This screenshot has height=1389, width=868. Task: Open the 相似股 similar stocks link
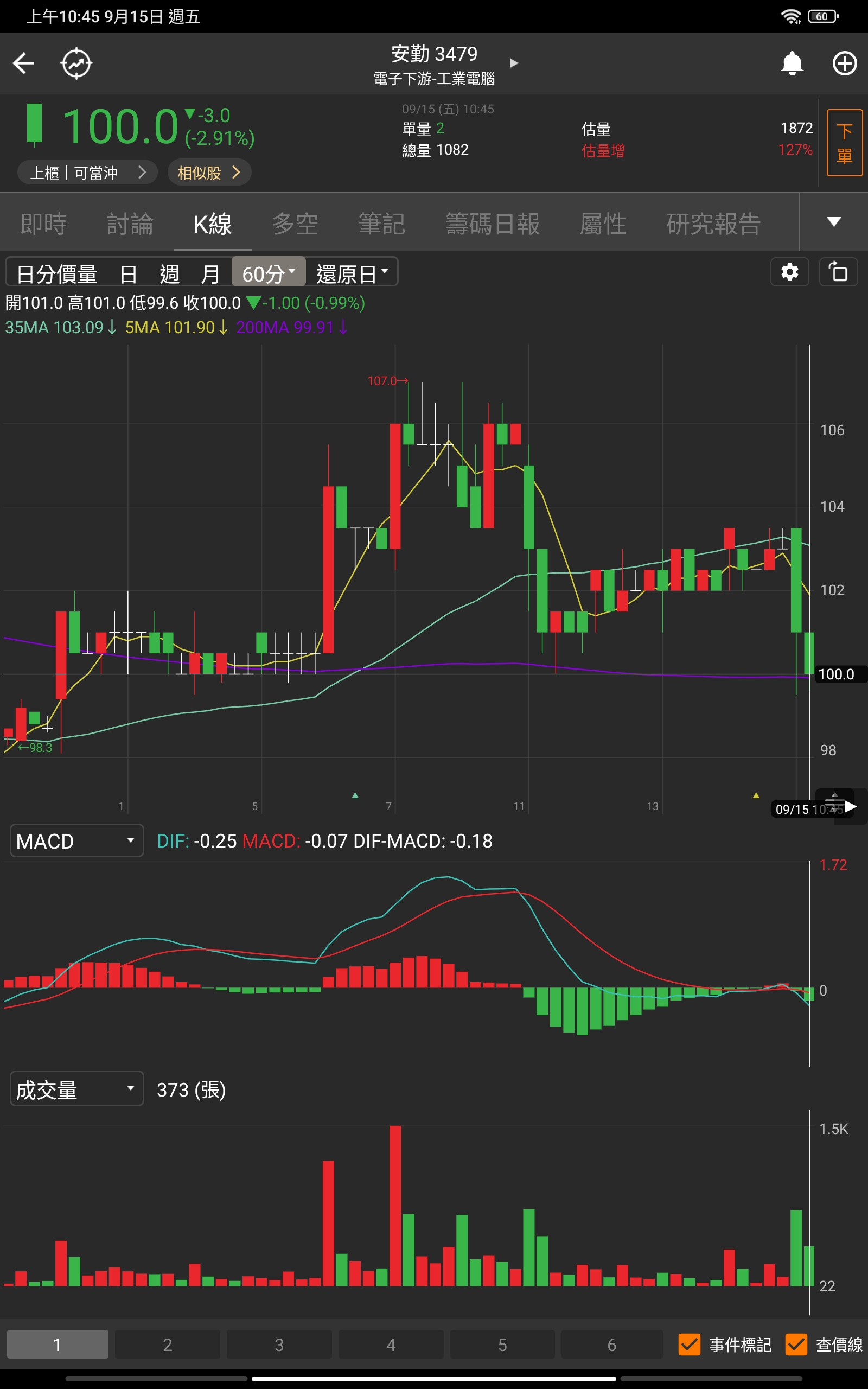click(x=209, y=173)
